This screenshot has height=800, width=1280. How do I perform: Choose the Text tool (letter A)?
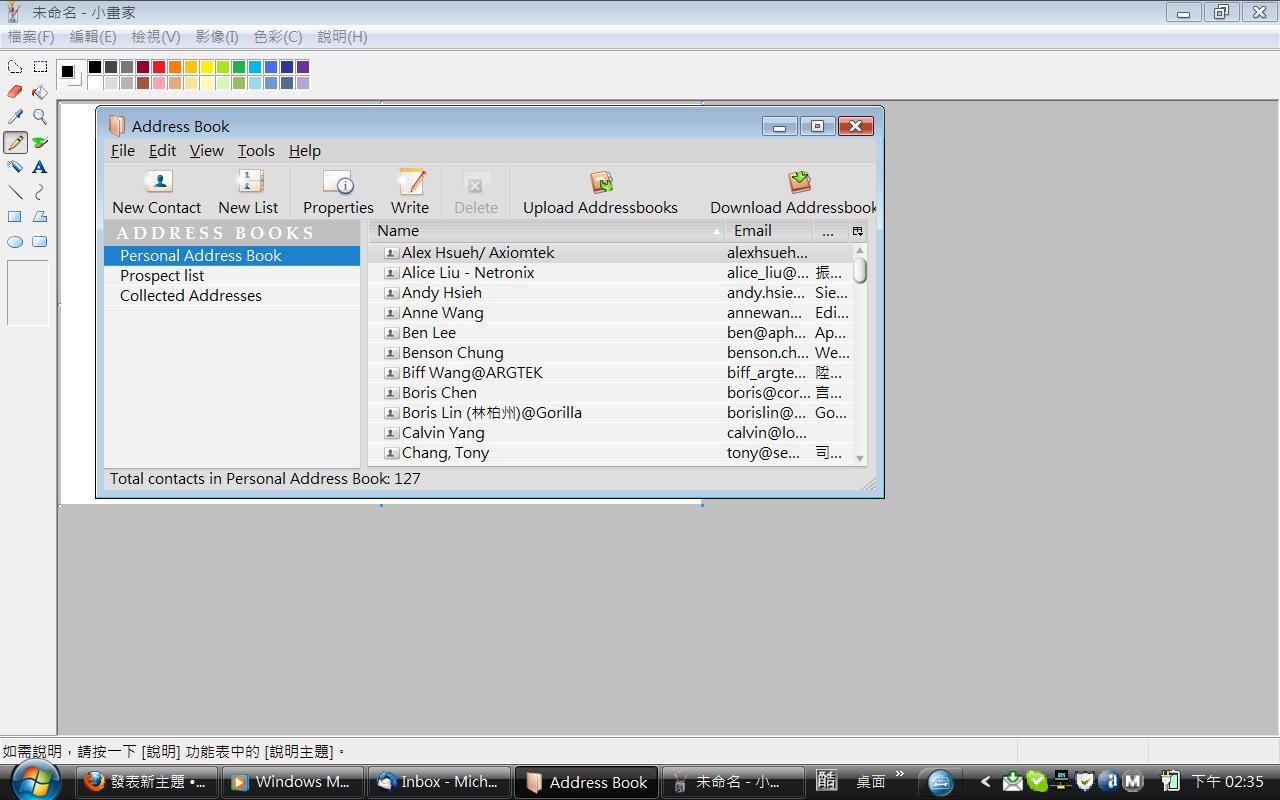40,167
